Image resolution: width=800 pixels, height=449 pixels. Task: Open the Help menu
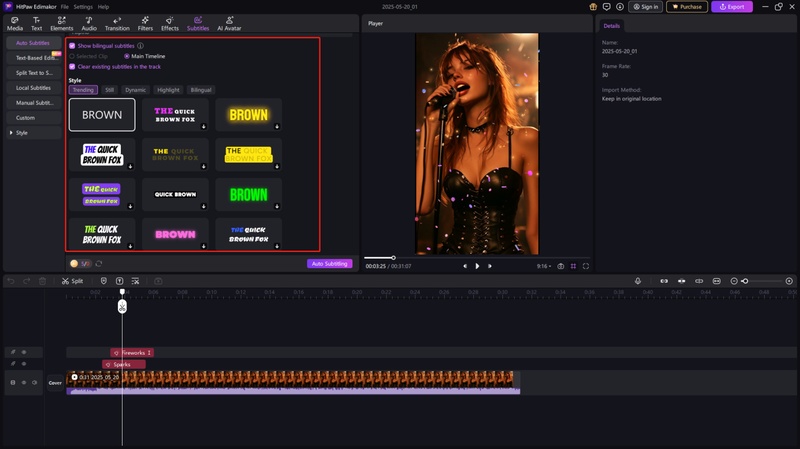coord(103,7)
